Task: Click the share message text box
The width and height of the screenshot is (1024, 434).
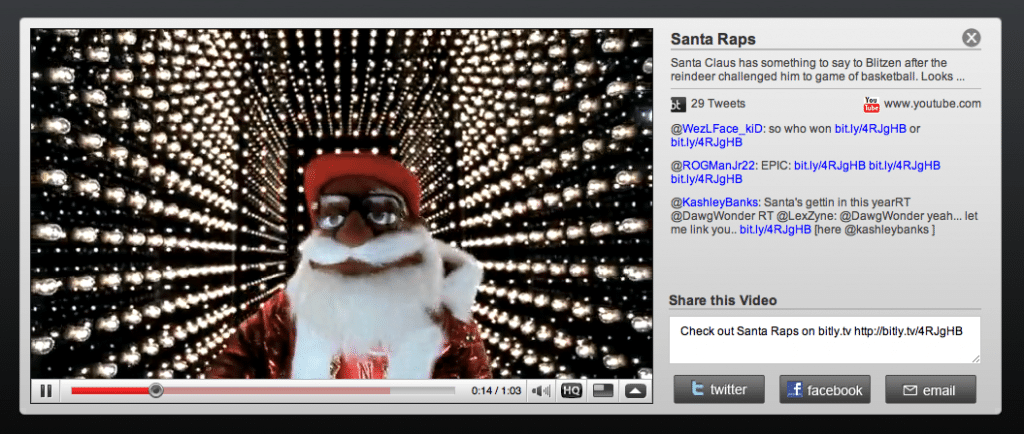Action: click(x=825, y=339)
